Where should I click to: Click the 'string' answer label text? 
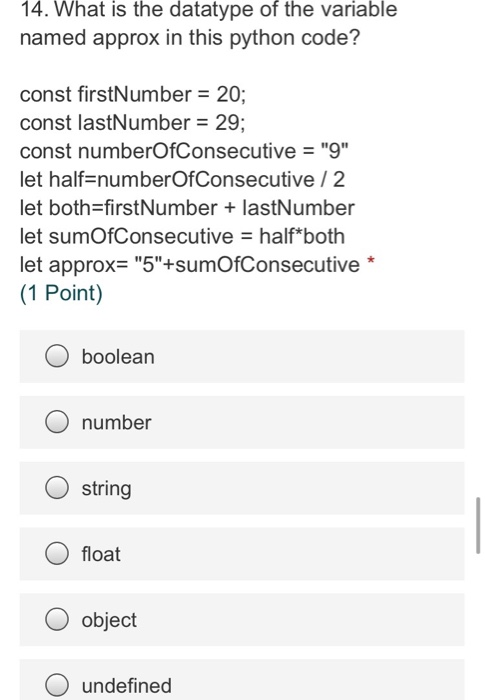tap(106, 489)
